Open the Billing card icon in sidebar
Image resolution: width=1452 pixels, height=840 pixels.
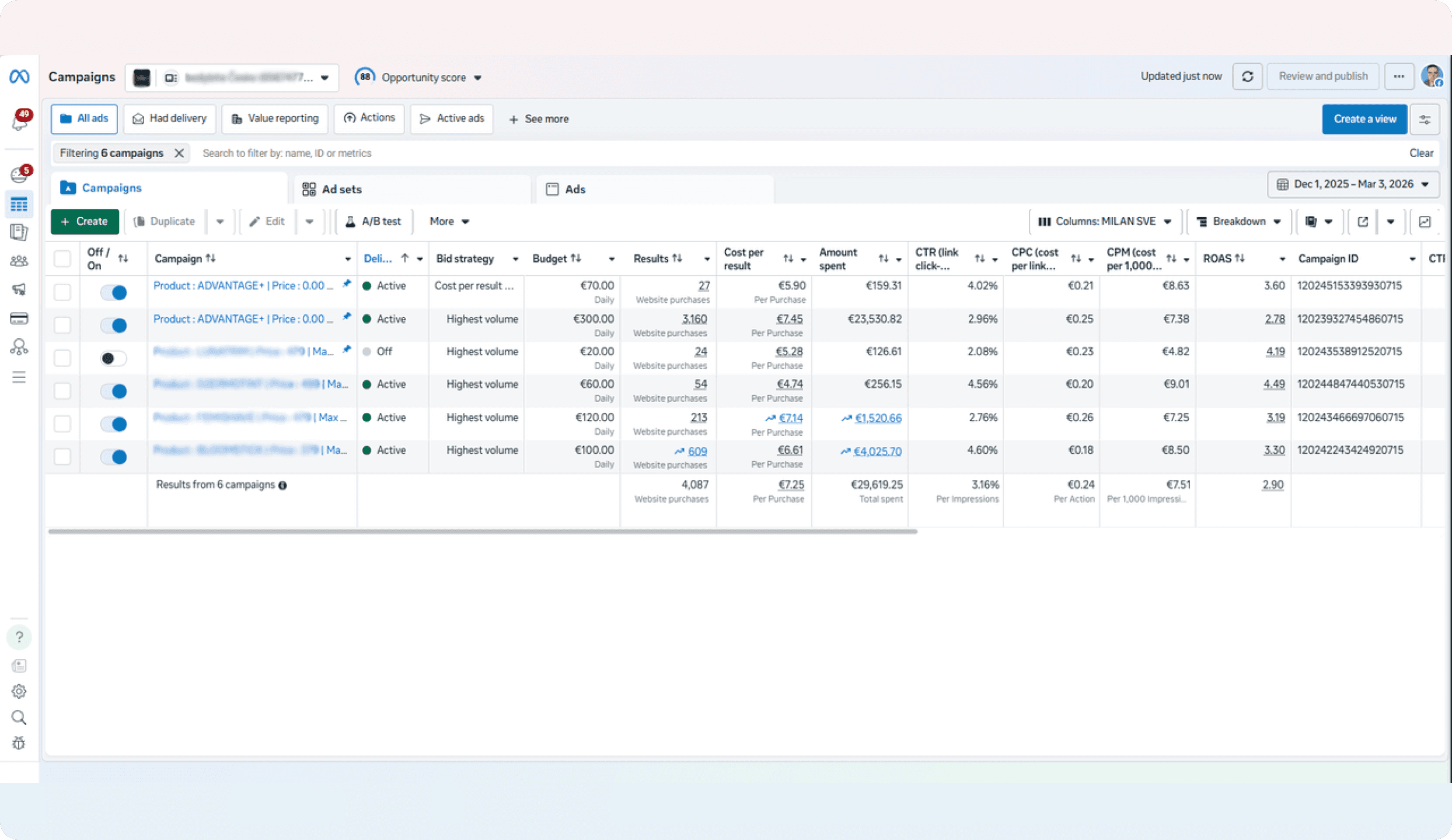click(x=19, y=318)
